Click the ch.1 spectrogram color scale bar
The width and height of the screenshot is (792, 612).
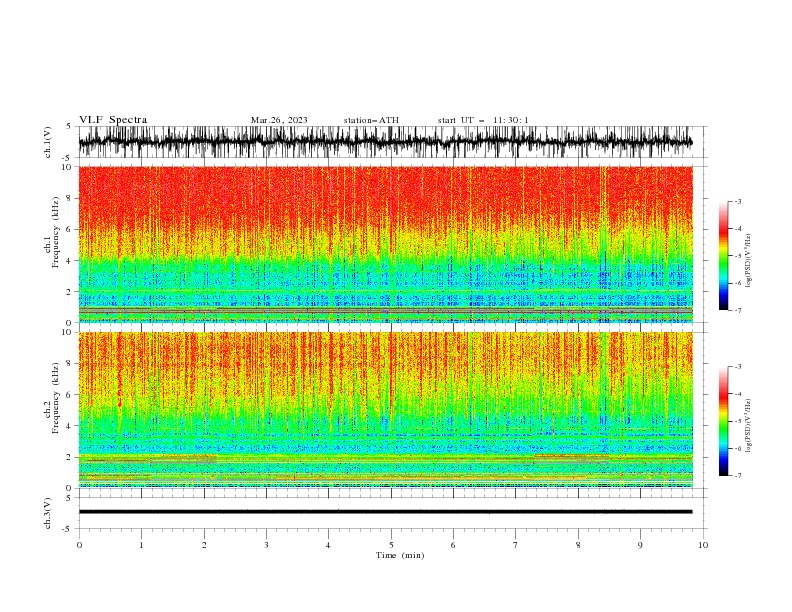(723, 255)
